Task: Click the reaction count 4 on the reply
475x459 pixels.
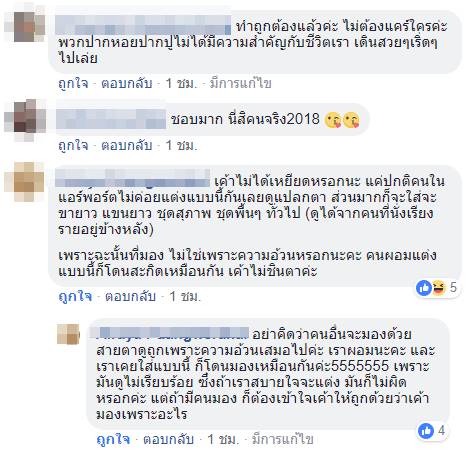Action: coord(441,431)
